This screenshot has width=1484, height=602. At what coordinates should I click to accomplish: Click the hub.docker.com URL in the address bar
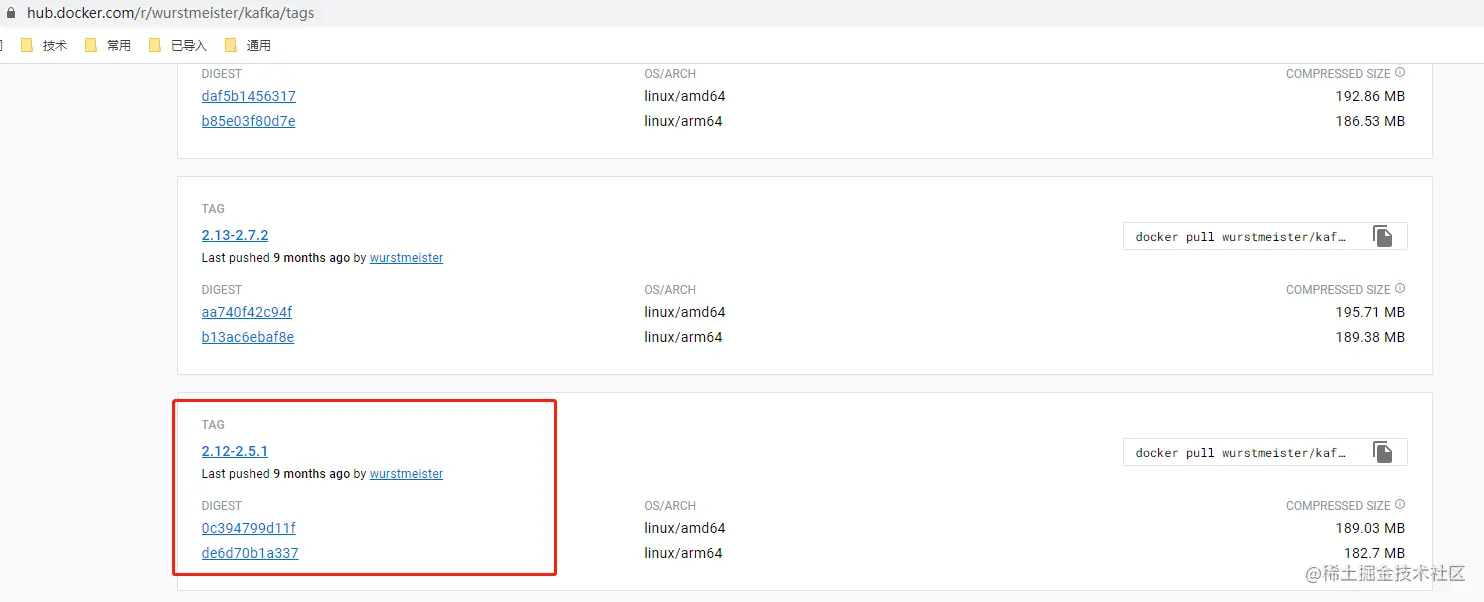(x=170, y=13)
